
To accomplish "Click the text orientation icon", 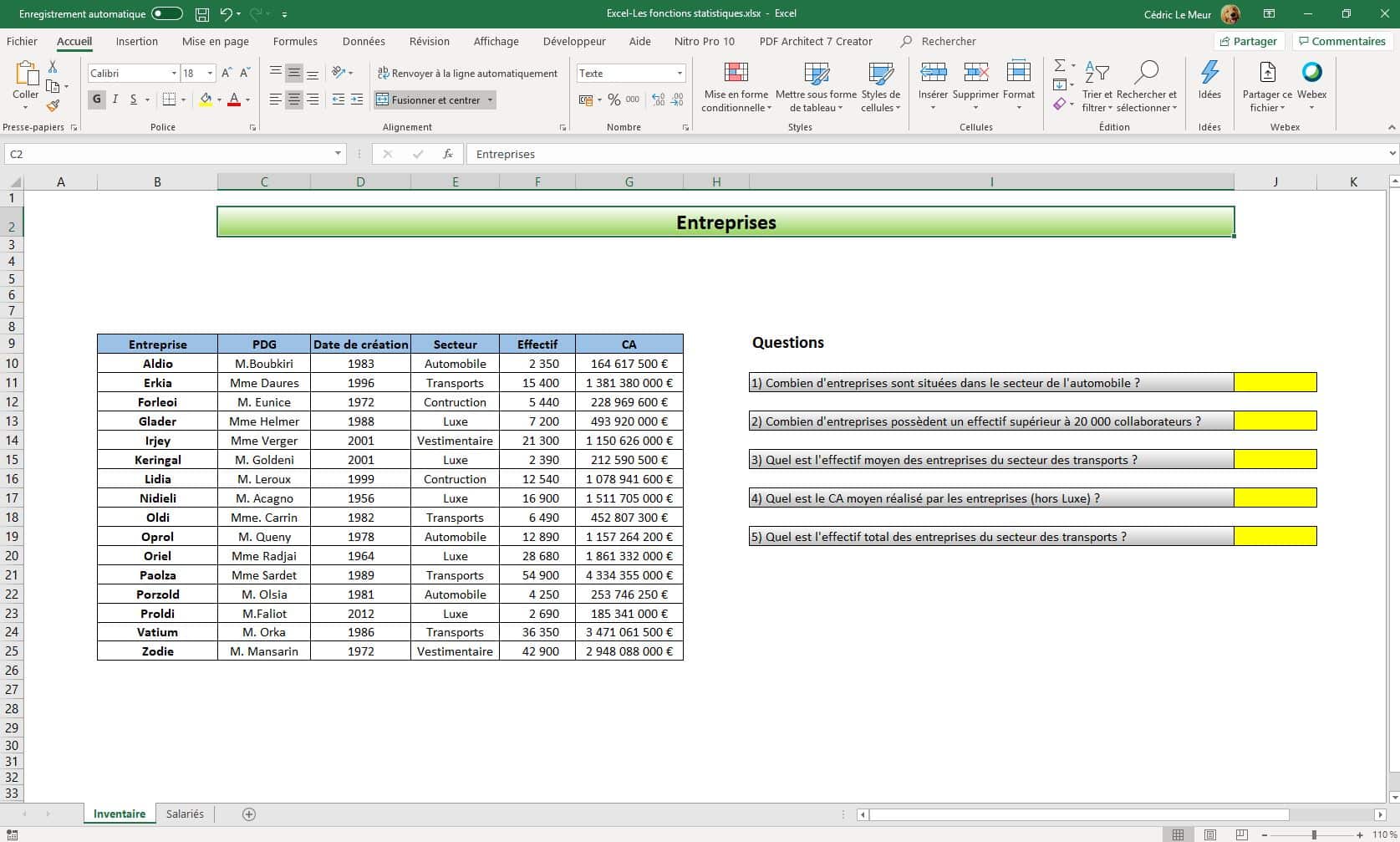I will [338, 73].
